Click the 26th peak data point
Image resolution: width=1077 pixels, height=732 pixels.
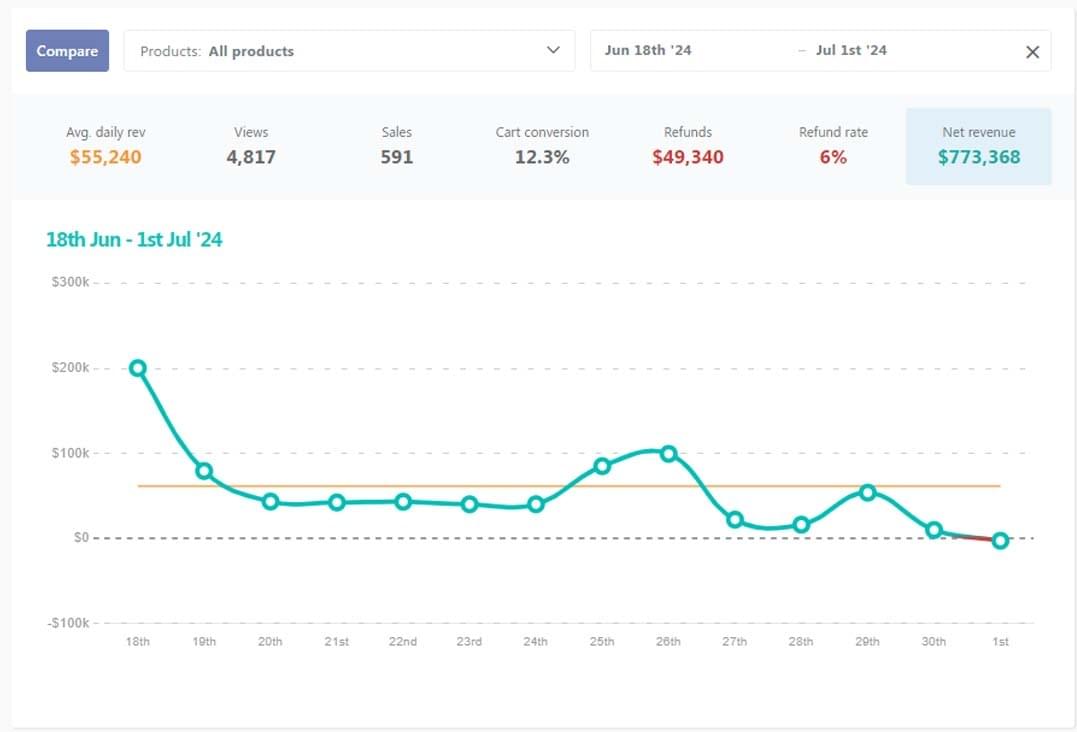tap(668, 454)
